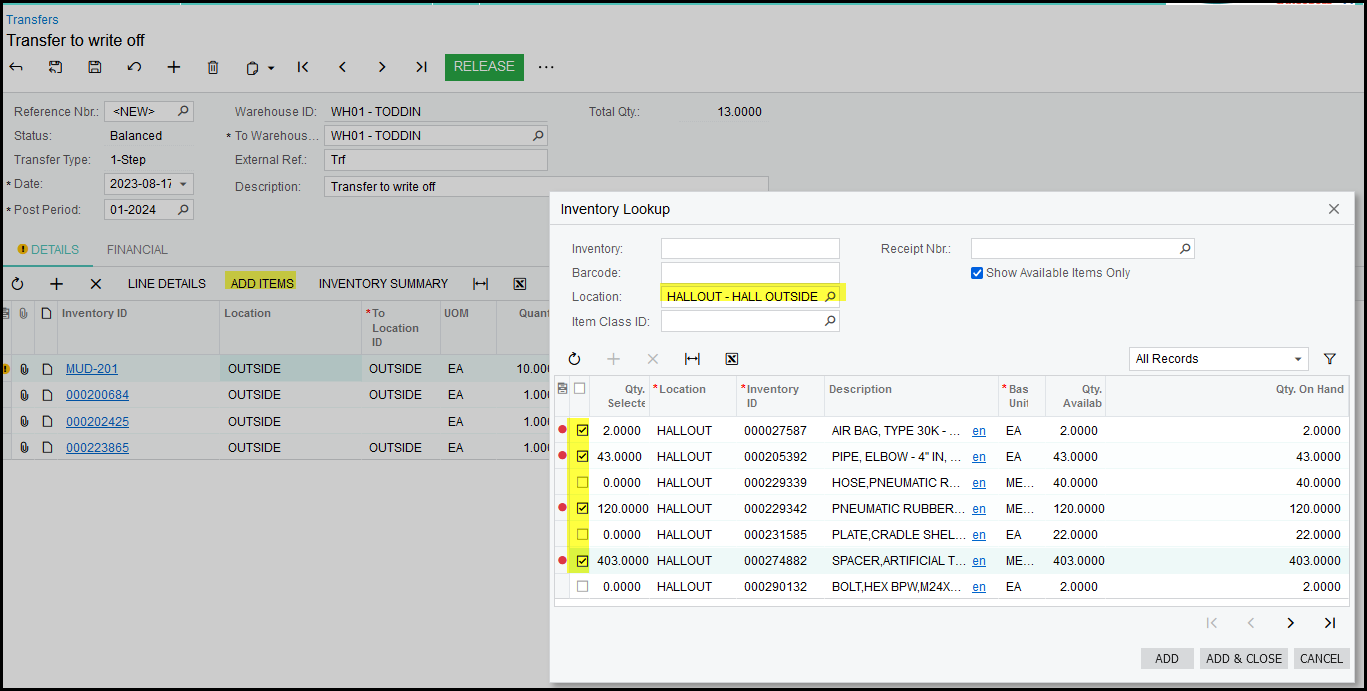Click into the Barcode input field
1367x691 pixels.
tap(750, 273)
